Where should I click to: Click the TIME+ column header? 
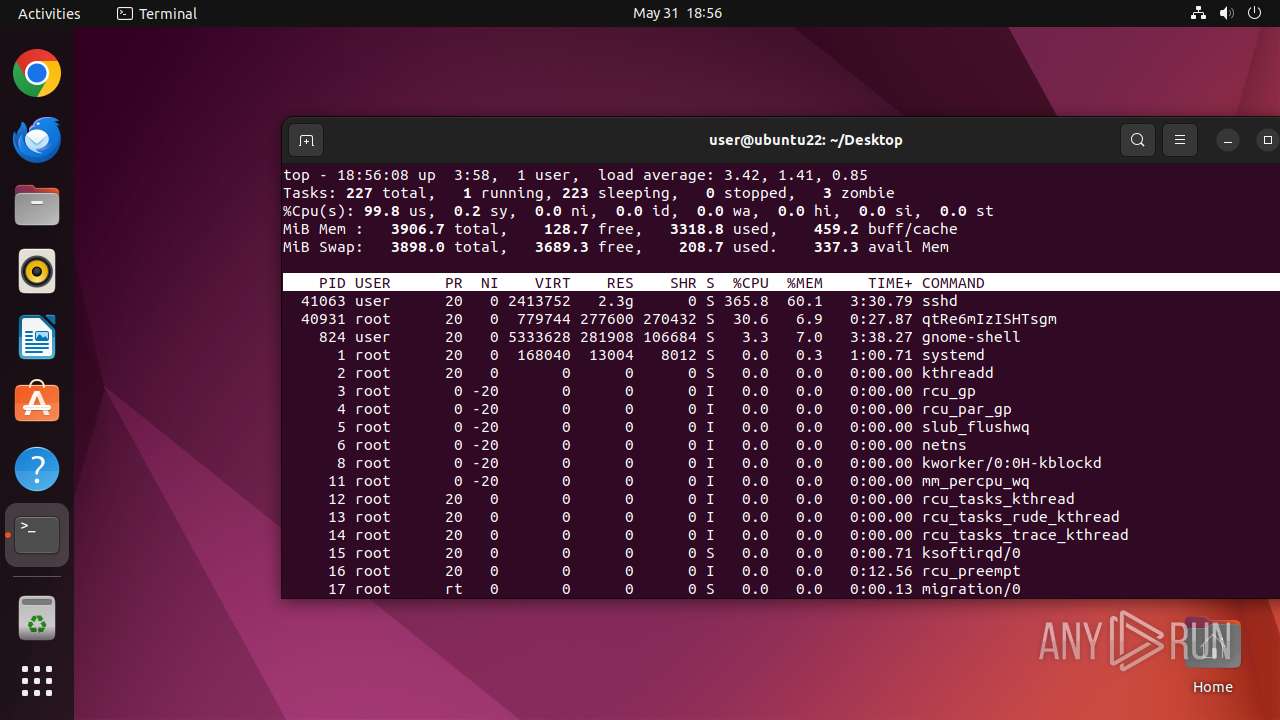pos(890,283)
